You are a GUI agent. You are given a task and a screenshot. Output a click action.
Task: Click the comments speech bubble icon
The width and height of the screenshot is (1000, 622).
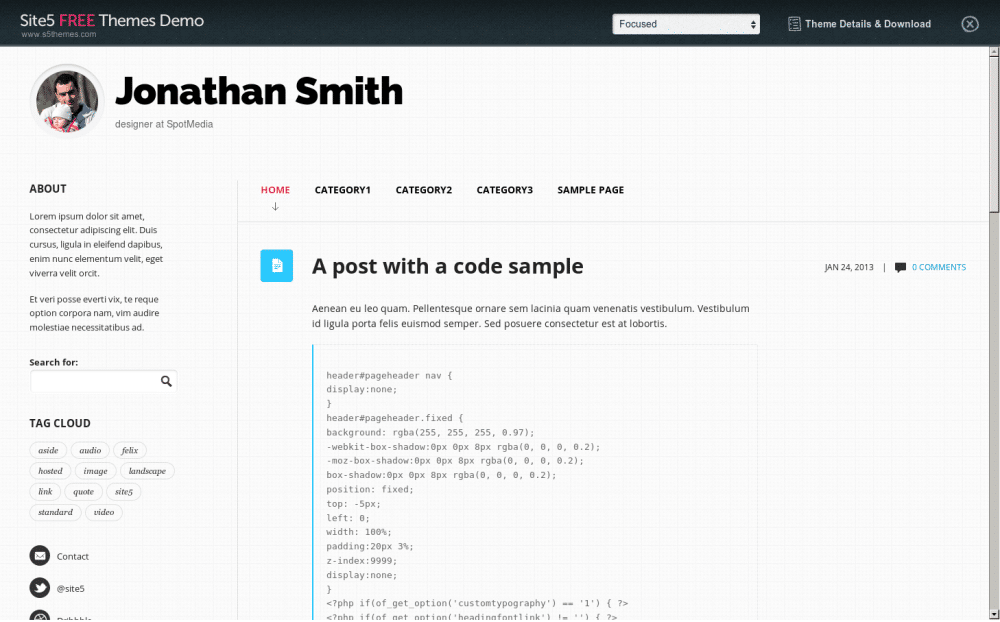coord(900,267)
